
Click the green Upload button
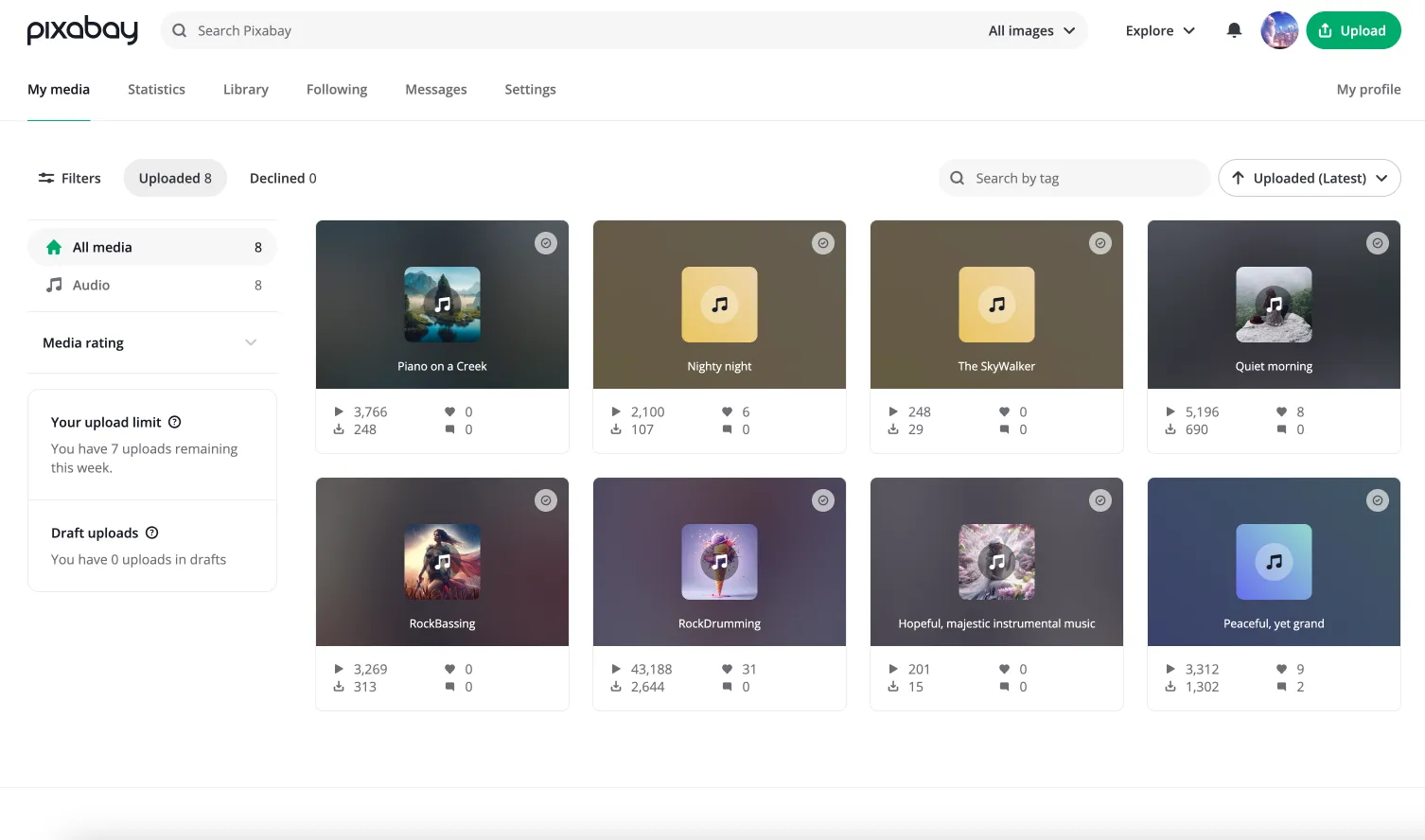pos(1353,30)
